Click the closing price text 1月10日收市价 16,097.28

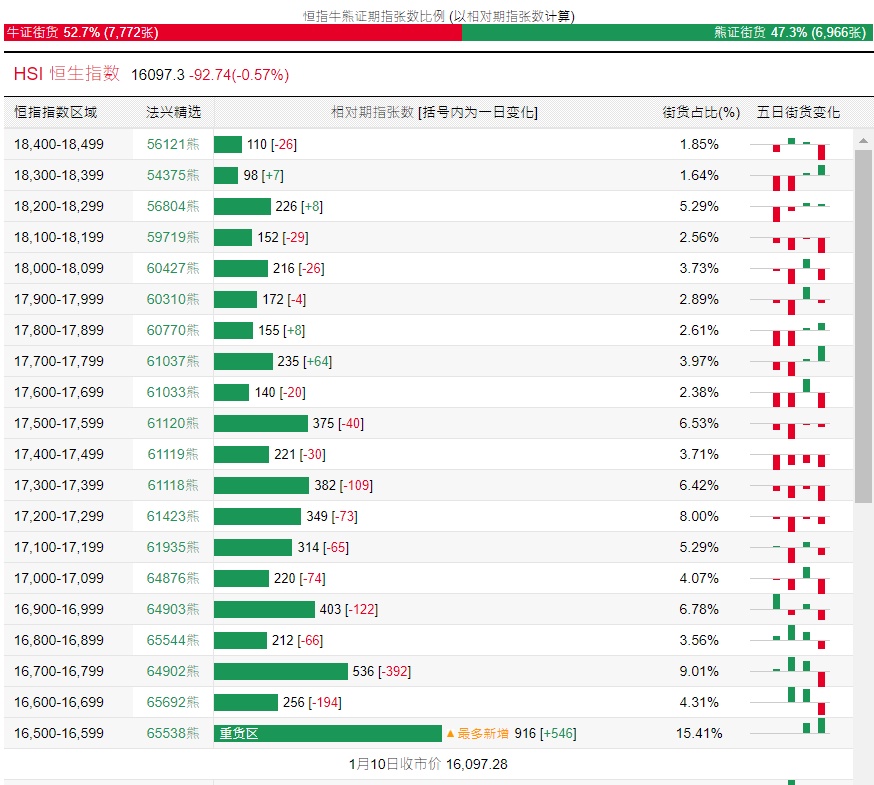point(428,764)
